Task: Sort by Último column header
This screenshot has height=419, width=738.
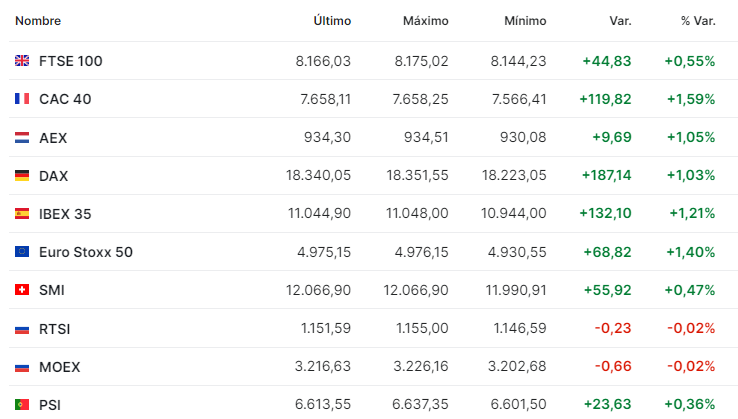Action: pos(332,21)
